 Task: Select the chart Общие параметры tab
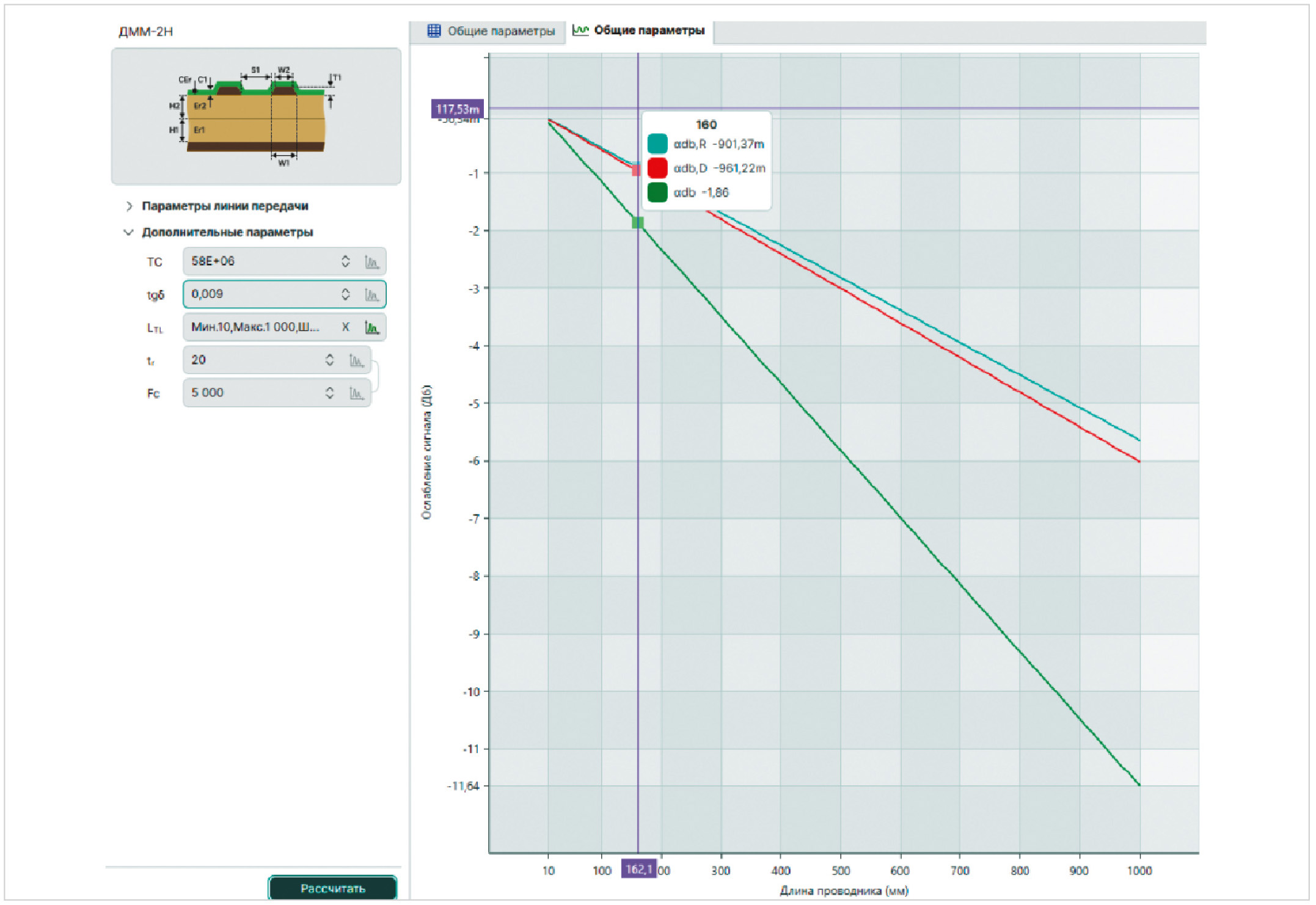[648, 31]
